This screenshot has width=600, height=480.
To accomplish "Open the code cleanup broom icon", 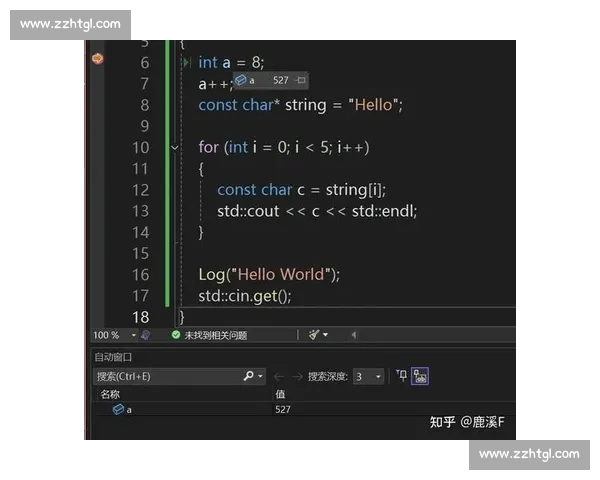I will click(x=314, y=335).
